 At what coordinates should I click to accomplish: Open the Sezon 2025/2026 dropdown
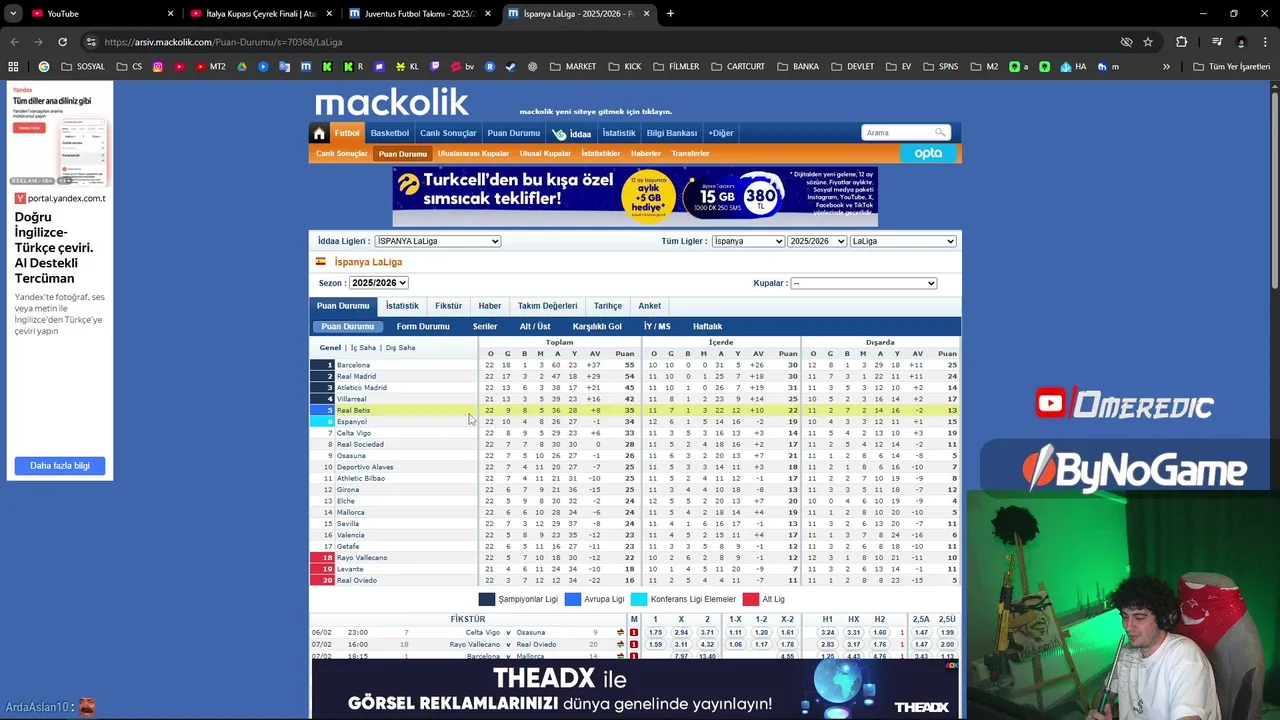pyautogui.click(x=378, y=283)
